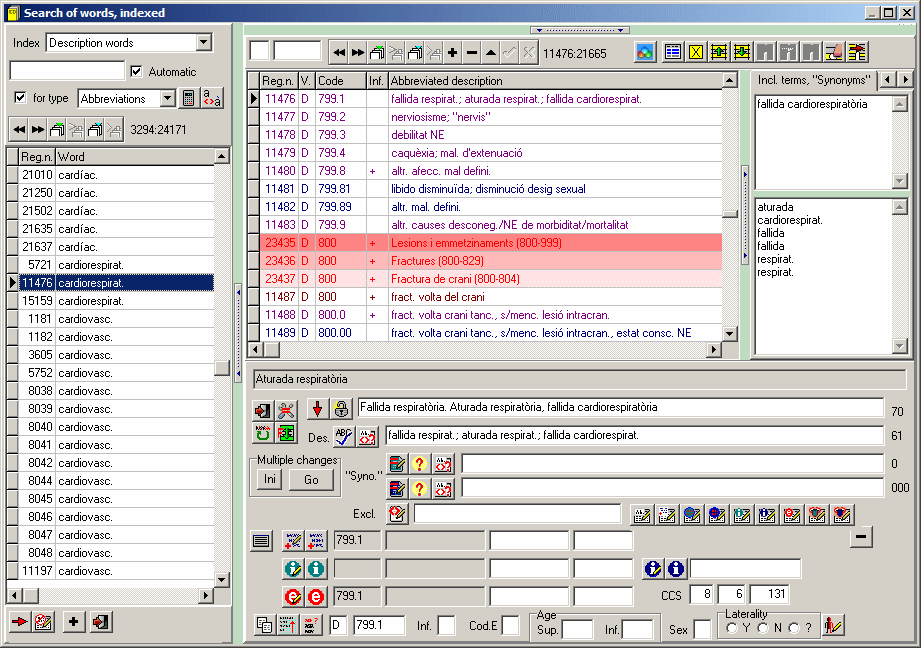
Task: Uncheck the 'for type' checkbox
Action: (20, 98)
